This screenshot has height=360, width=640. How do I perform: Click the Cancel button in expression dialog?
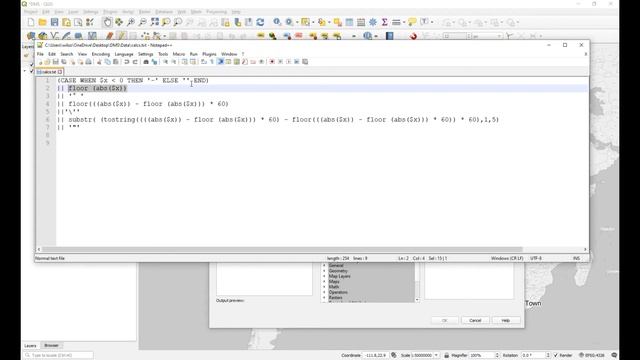click(x=475, y=320)
